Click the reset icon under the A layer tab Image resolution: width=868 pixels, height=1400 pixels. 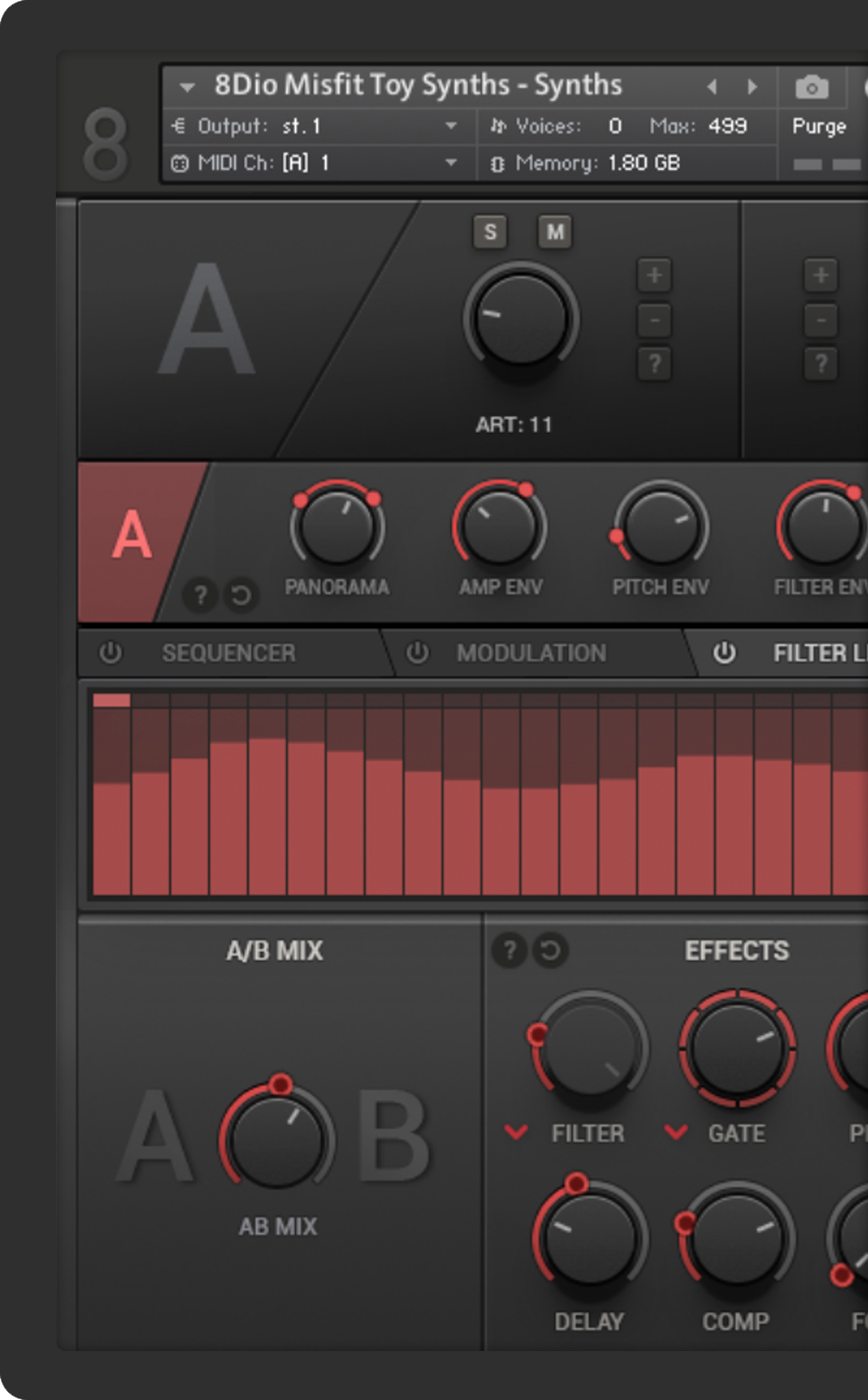241,594
